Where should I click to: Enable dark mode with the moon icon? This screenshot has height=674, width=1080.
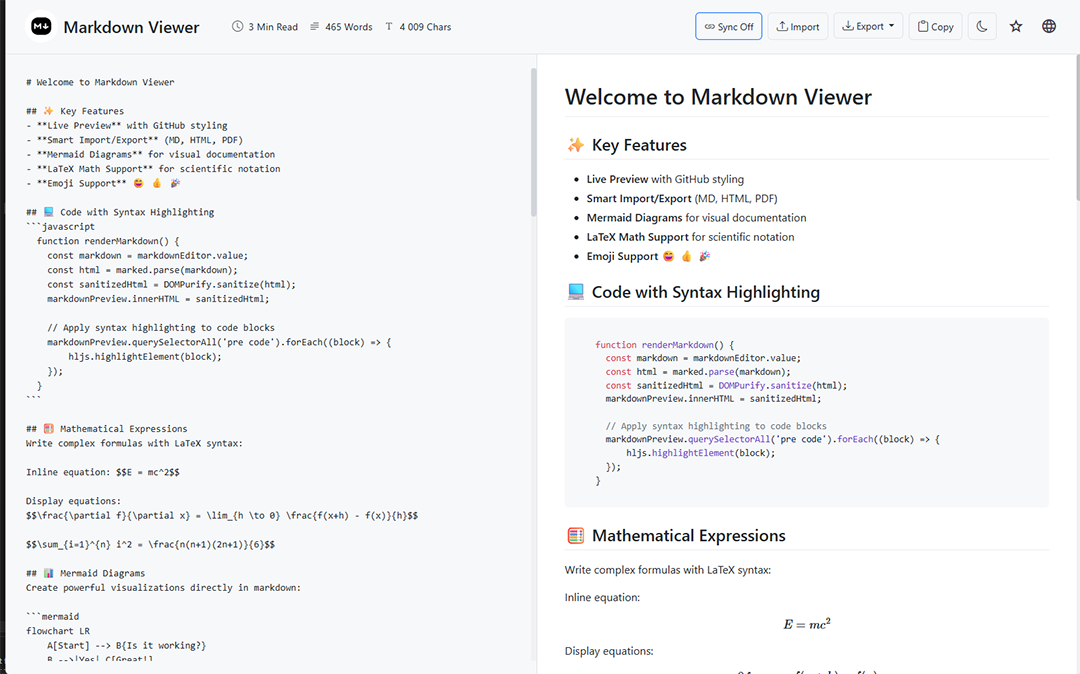tap(981, 25)
